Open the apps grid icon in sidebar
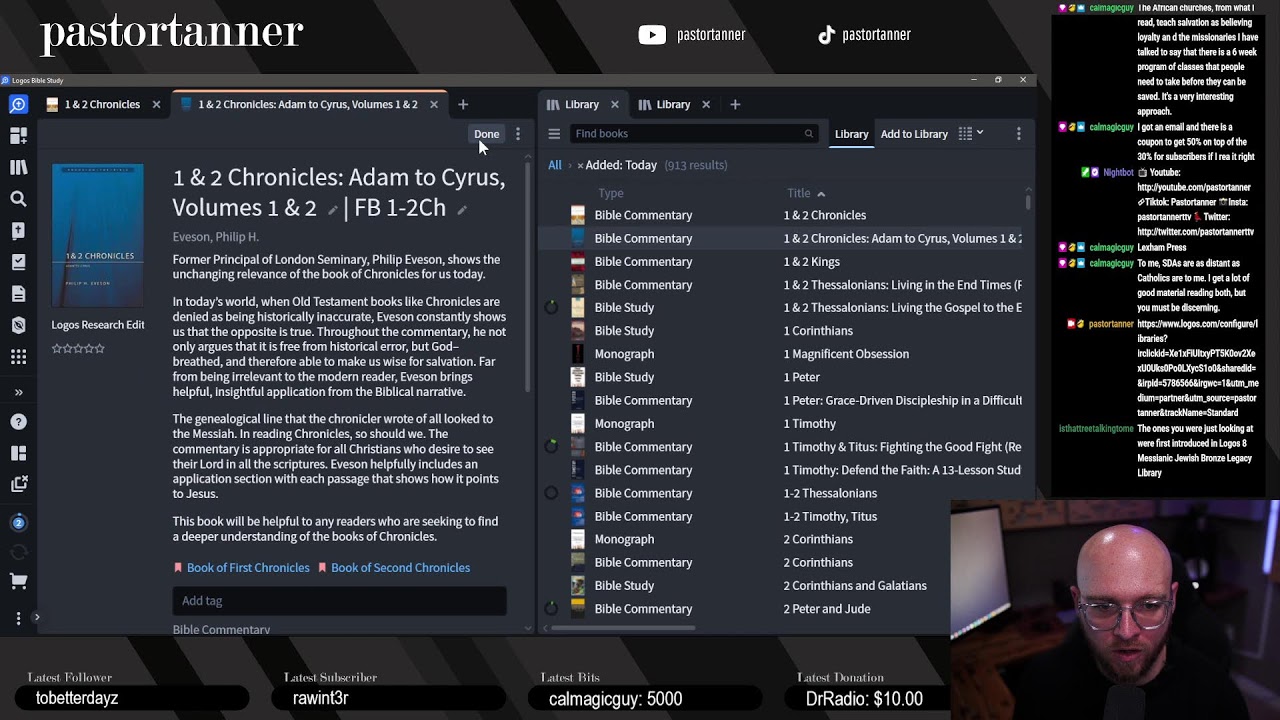Image resolution: width=1280 pixels, height=720 pixels. [x=18, y=357]
